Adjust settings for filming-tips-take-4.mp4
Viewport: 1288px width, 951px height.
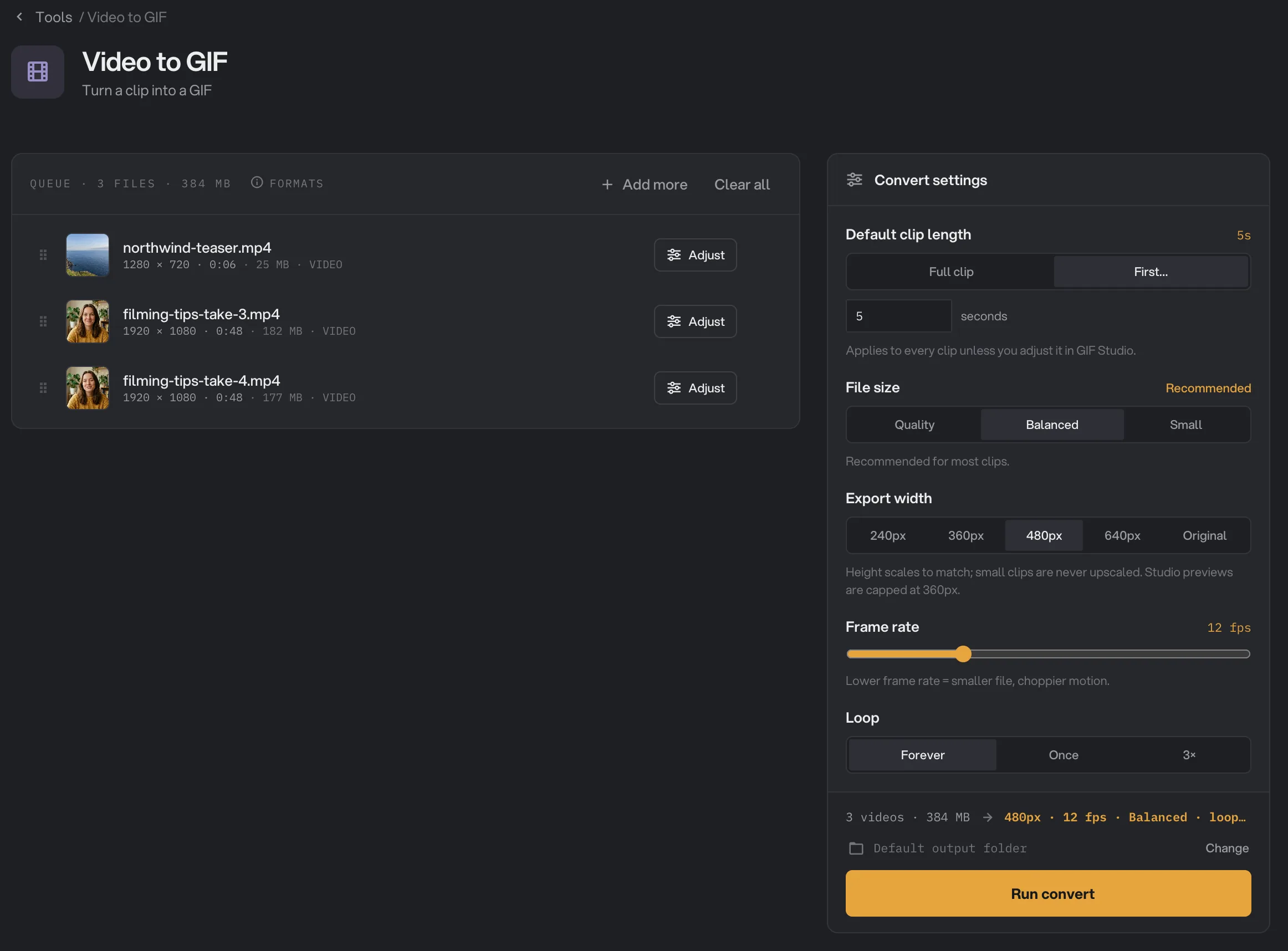(695, 388)
